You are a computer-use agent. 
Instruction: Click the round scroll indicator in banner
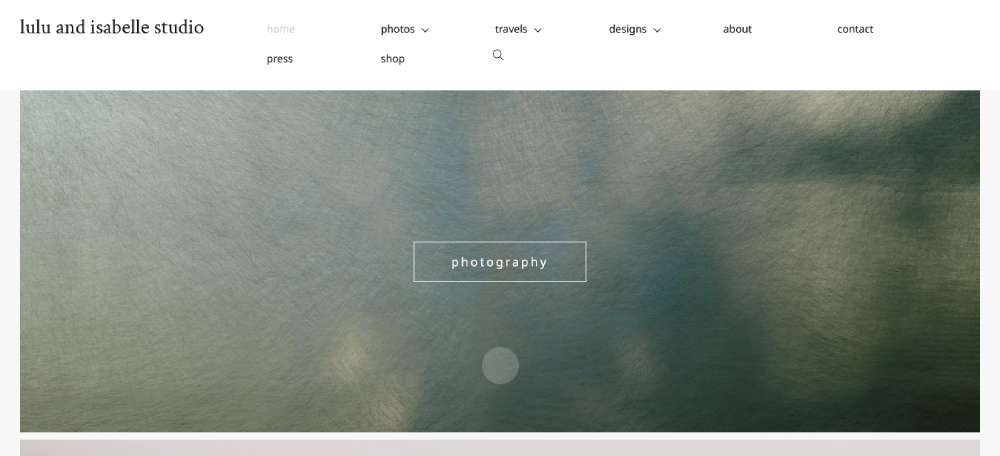(500, 365)
